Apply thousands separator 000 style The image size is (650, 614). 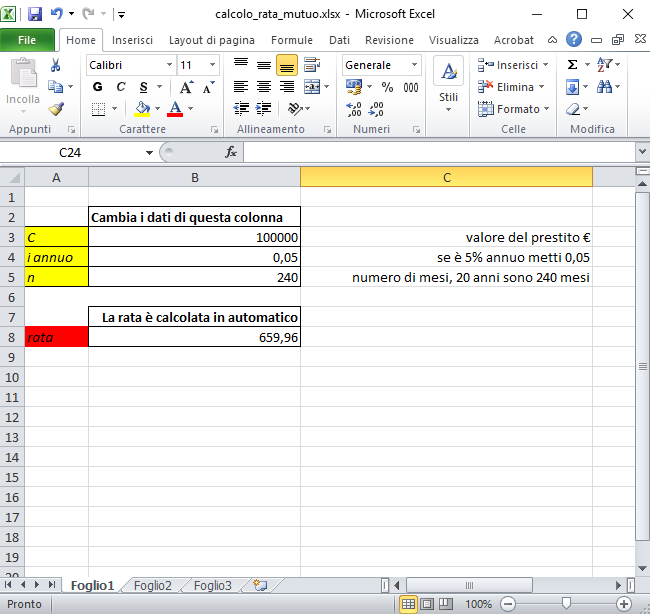pos(410,87)
